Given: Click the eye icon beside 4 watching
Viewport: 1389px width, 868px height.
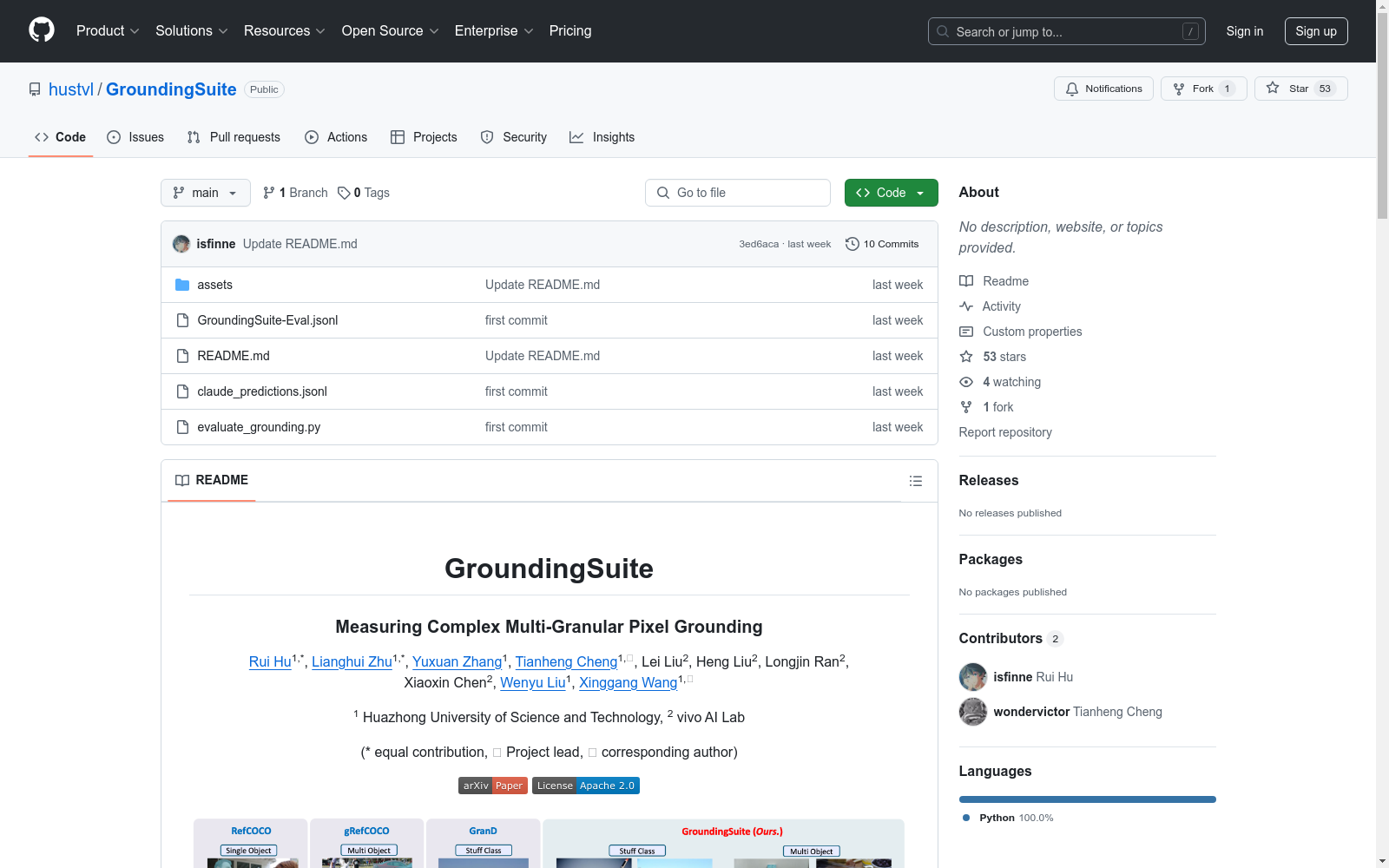Looking at the screenshot, I should coord(966,382).
